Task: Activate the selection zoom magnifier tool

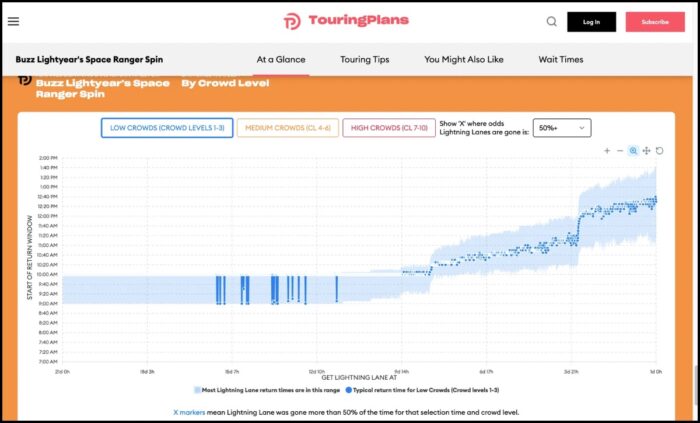Action: point(633,151)
